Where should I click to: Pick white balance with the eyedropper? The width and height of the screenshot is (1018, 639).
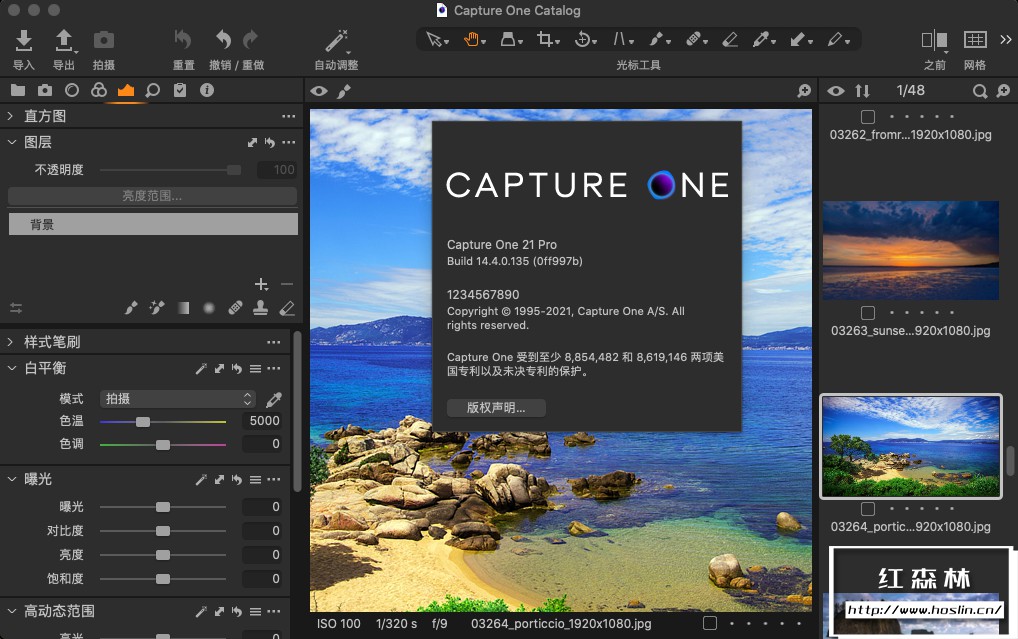point(273,399)
